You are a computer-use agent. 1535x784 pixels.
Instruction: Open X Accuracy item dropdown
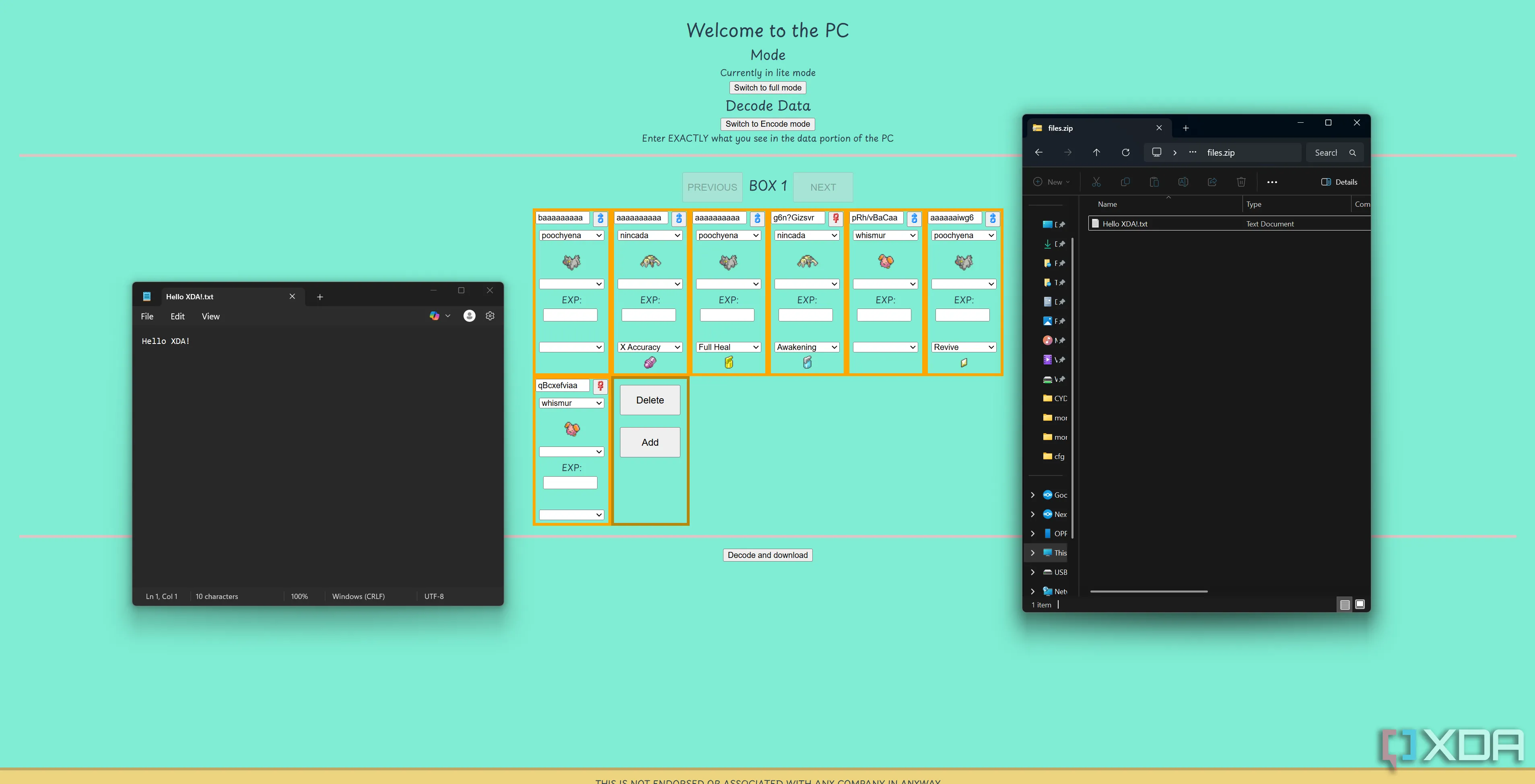pos(649,347)
